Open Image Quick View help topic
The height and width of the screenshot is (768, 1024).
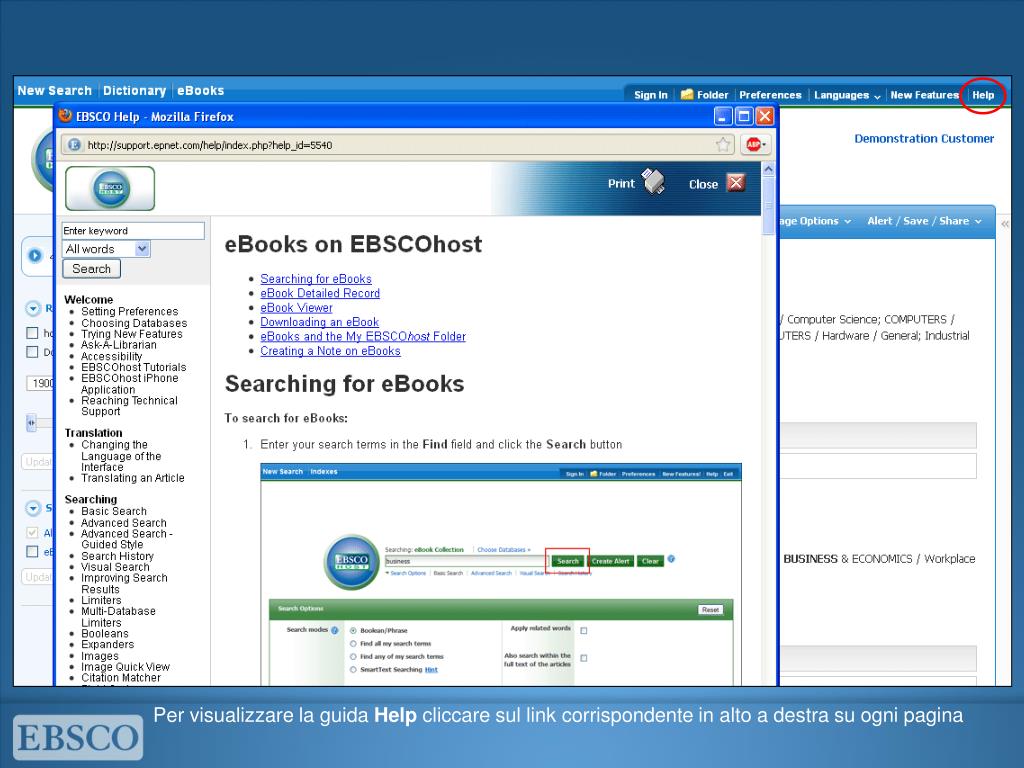125,667
